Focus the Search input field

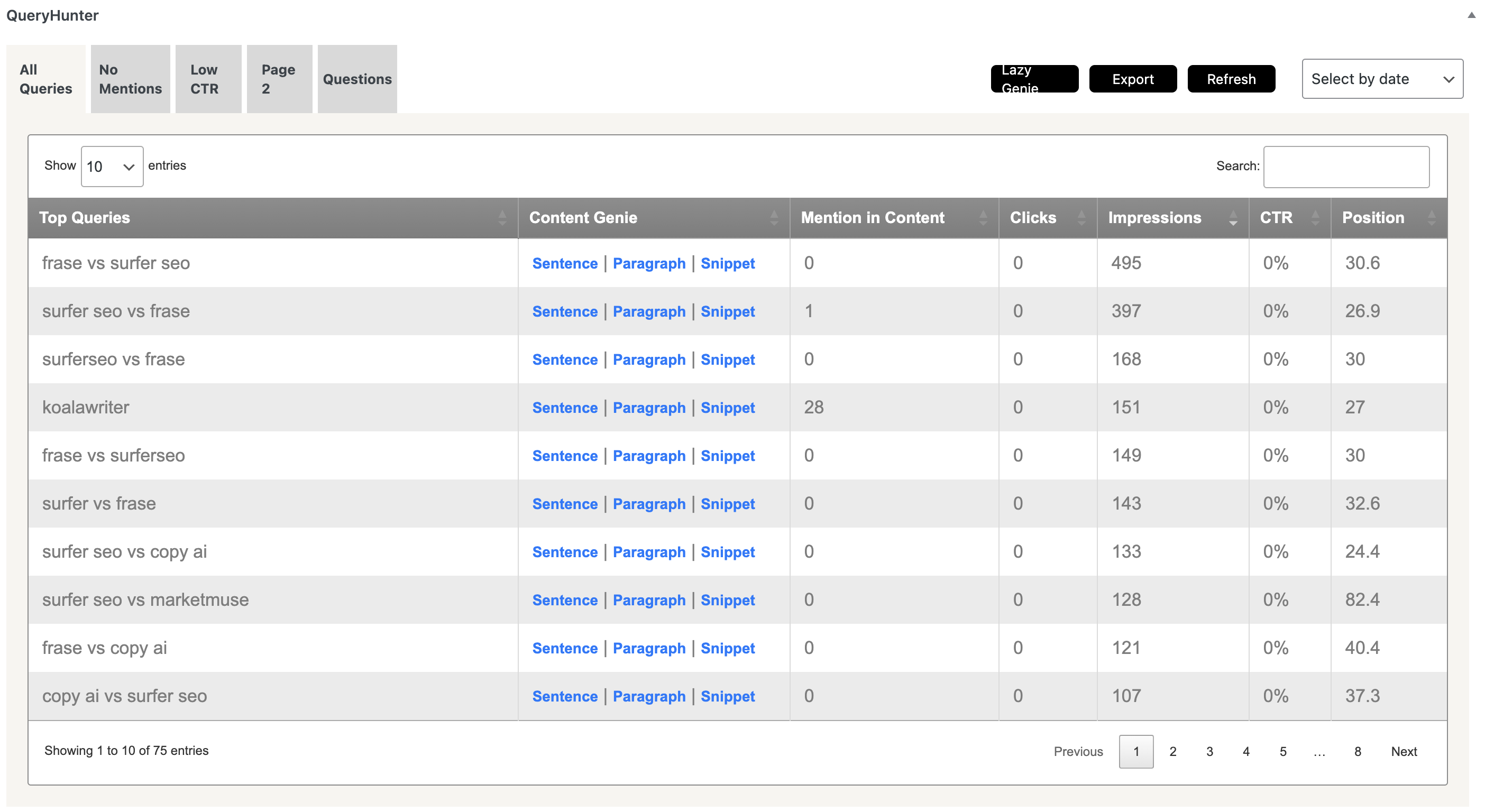click(x=1346, y=167)
